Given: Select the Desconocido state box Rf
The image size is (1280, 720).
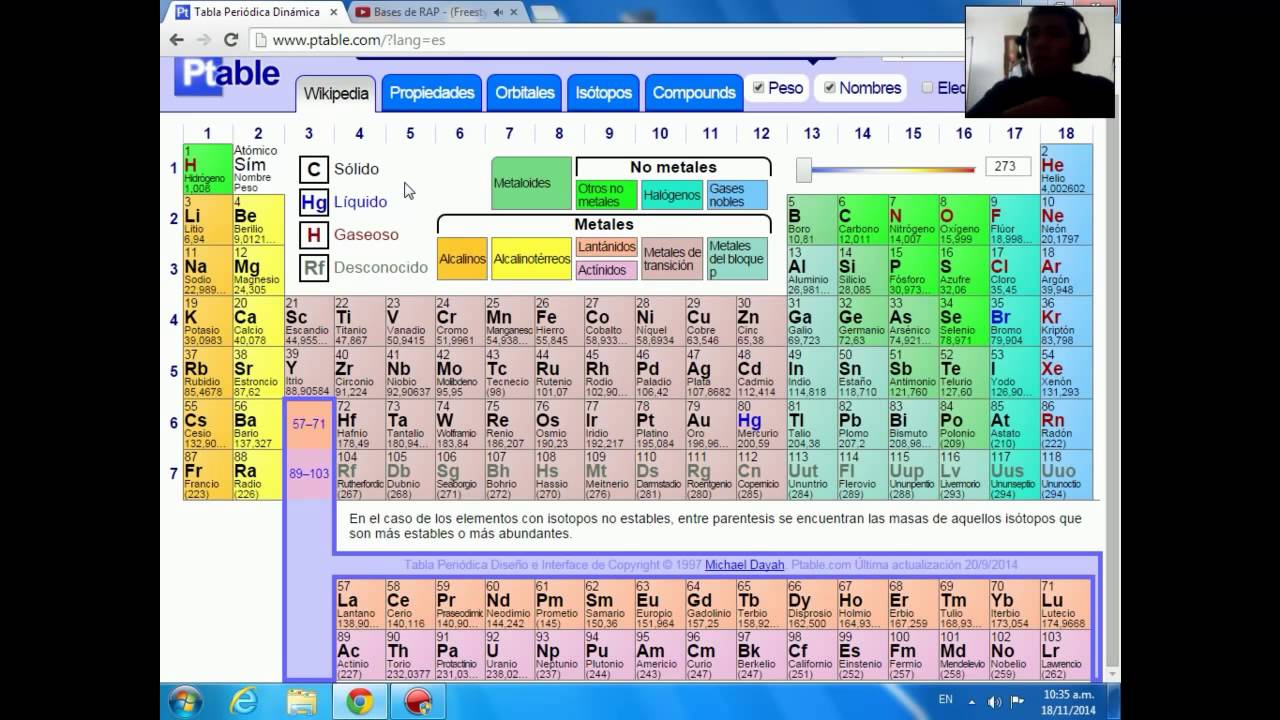Looking at the screenshot, I should (314, 268).
